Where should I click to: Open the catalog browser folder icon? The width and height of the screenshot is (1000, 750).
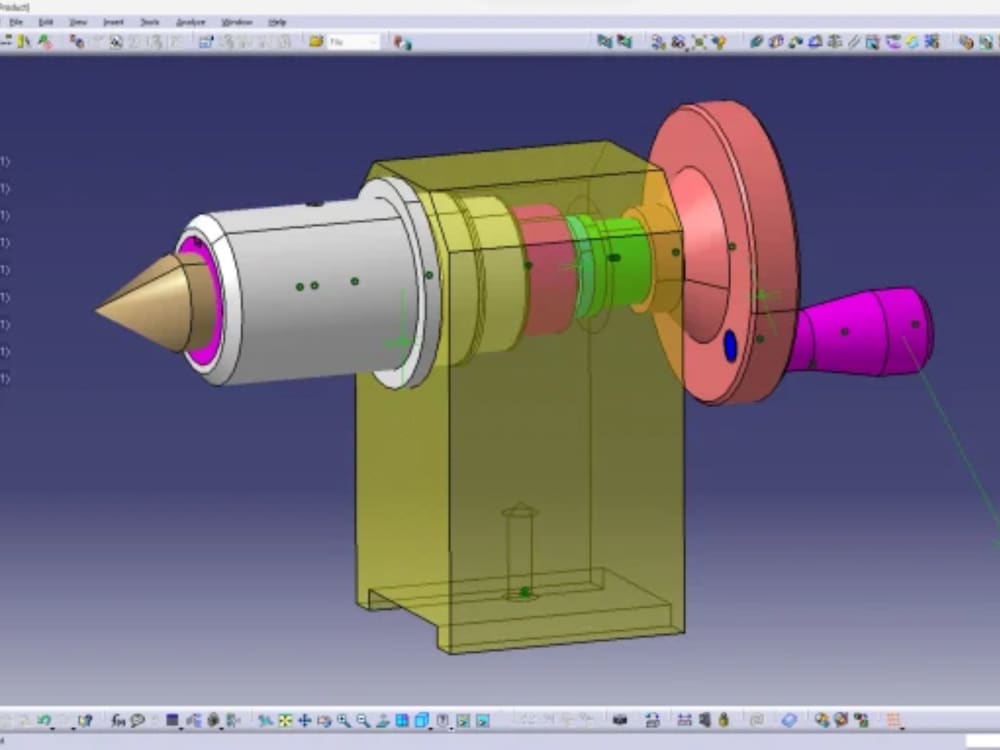coord(316,41)
